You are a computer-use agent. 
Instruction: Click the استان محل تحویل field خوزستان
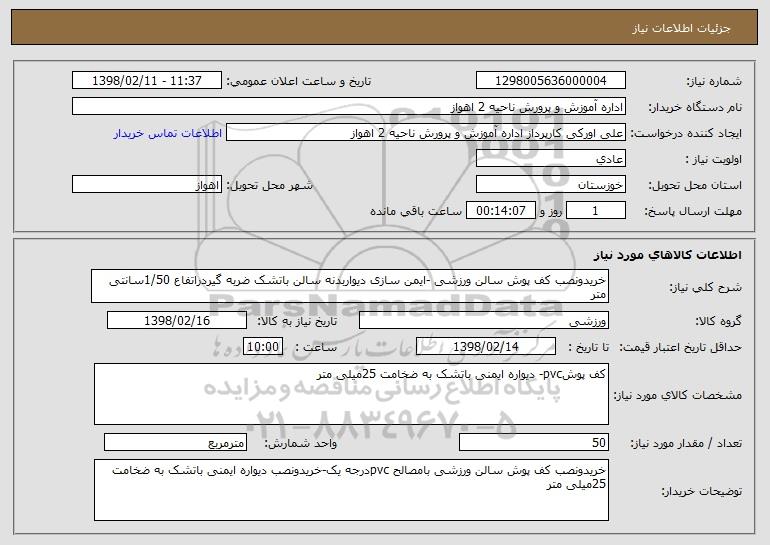[550, 184]
